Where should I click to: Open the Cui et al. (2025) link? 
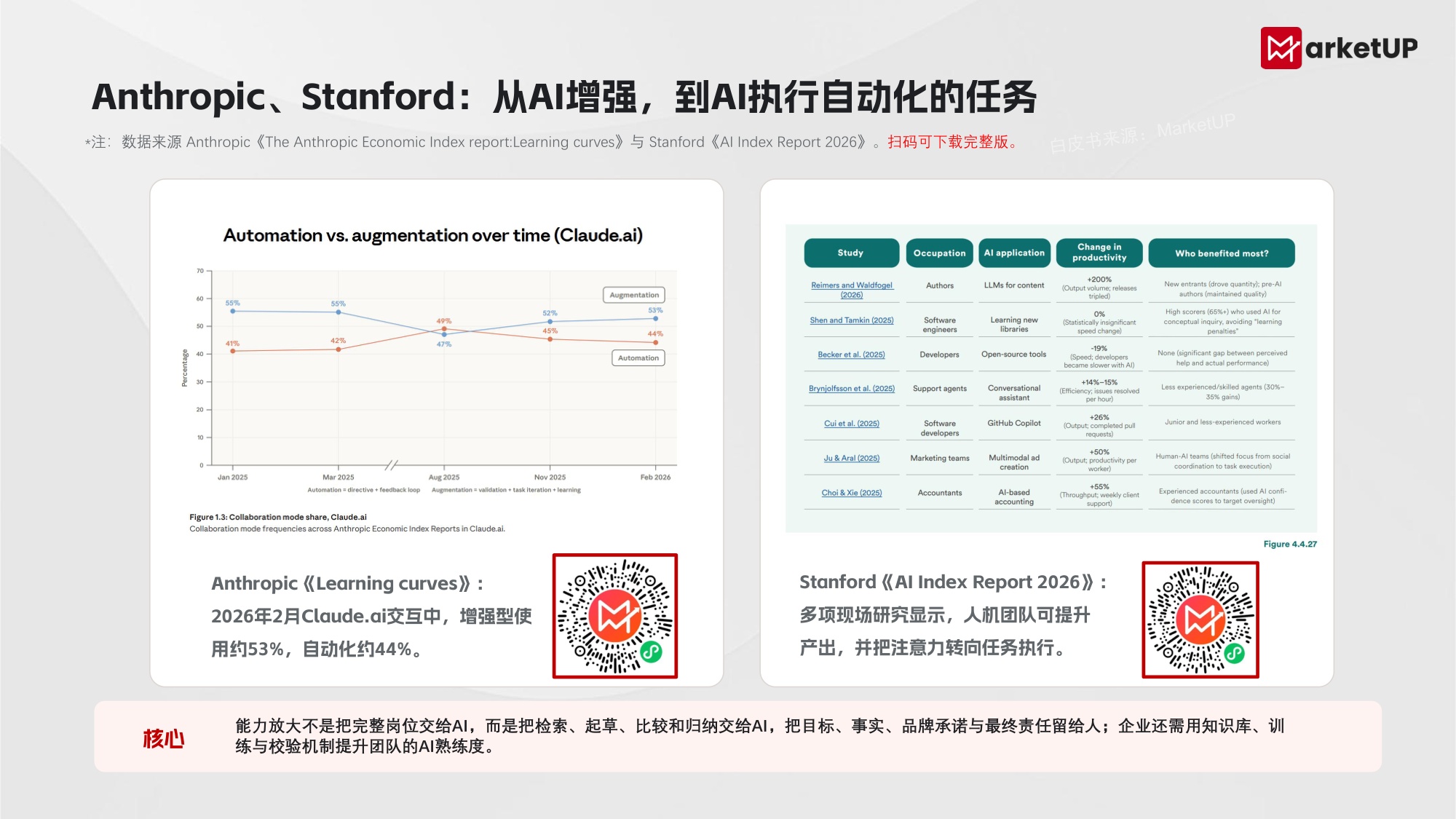point(852,424)
